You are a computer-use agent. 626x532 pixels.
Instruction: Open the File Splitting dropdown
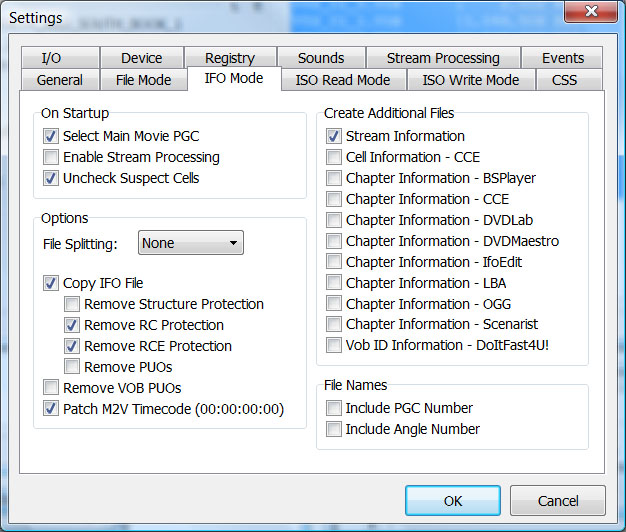pos(190,242)
